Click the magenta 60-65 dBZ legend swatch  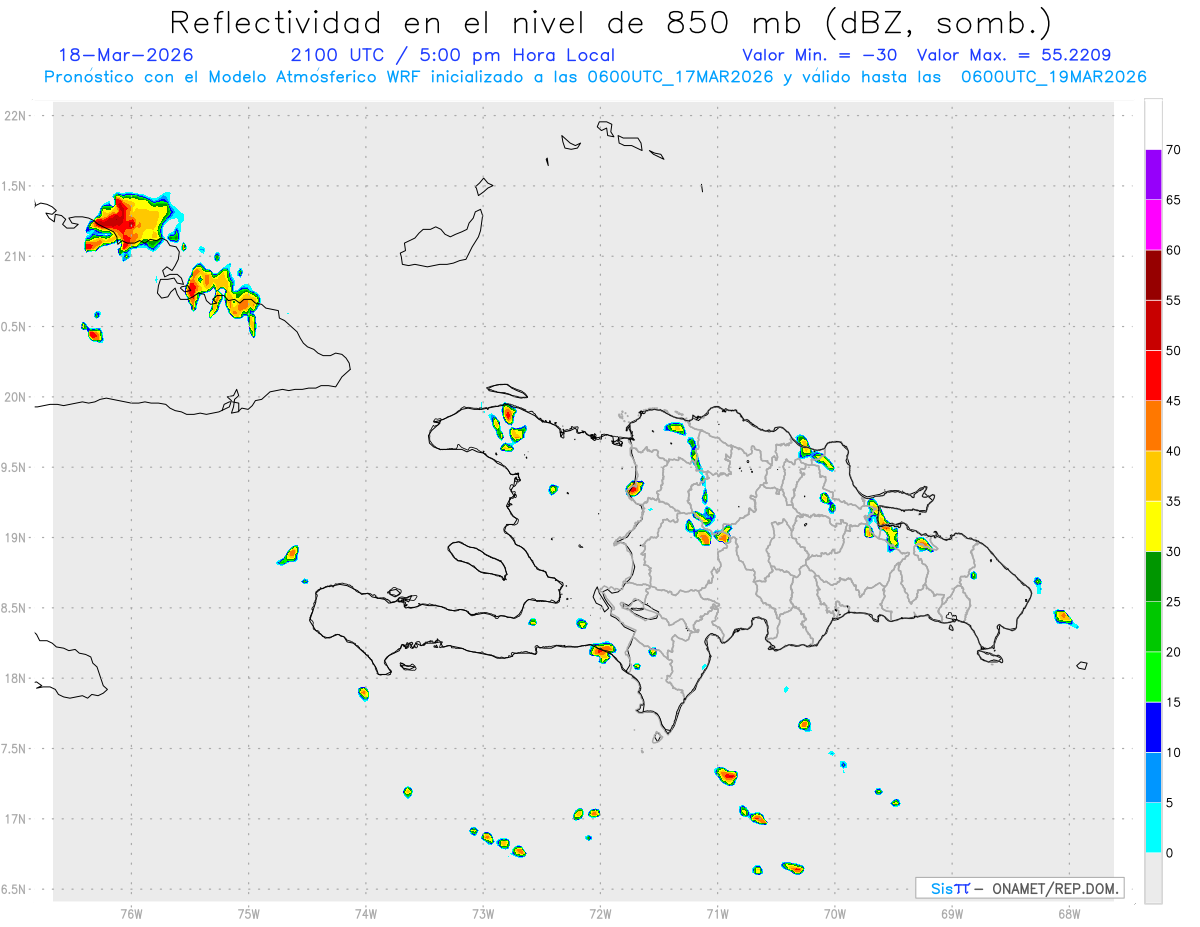click(1153, 225)
